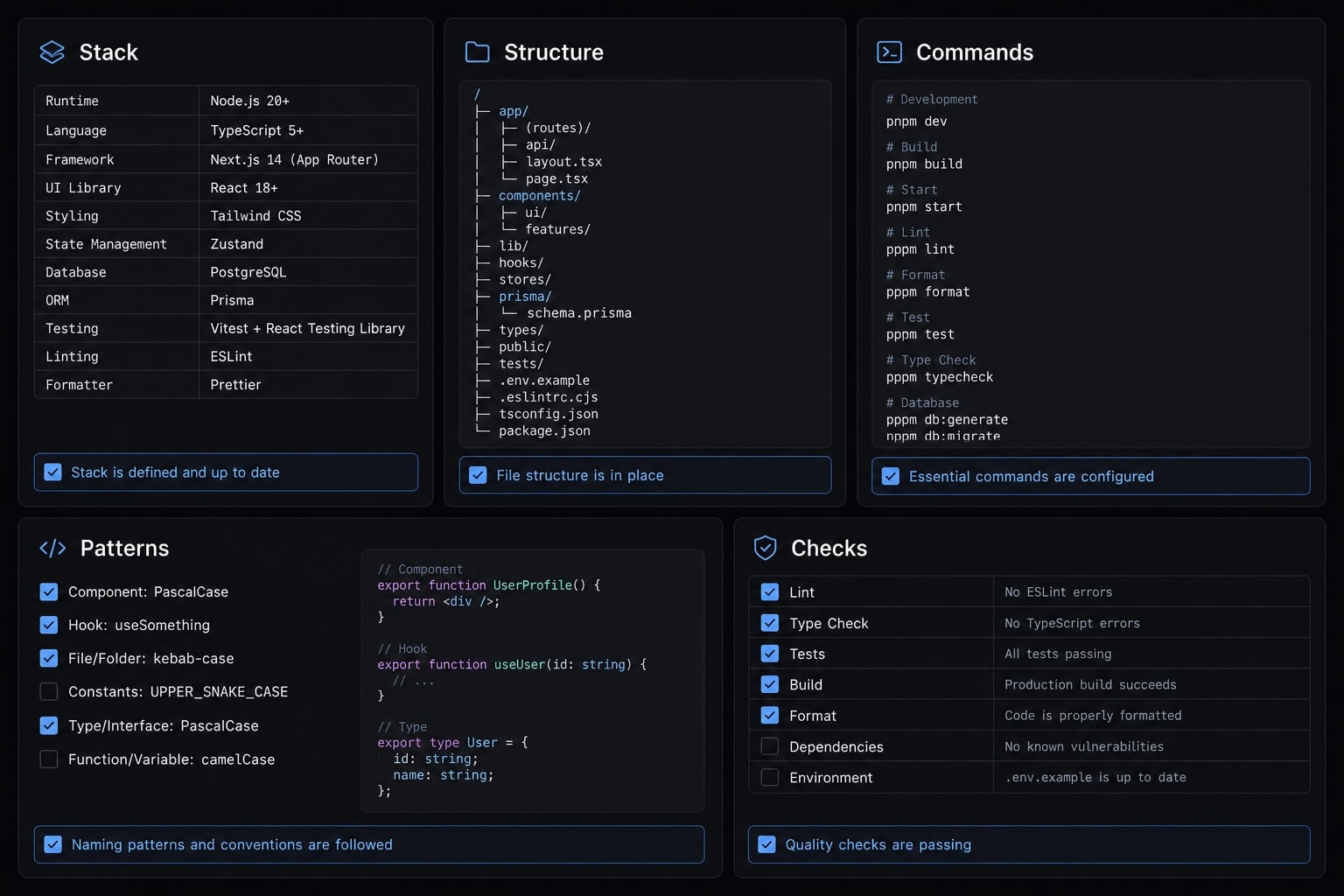Uncheck the Build row checkbox

point(770,684)
